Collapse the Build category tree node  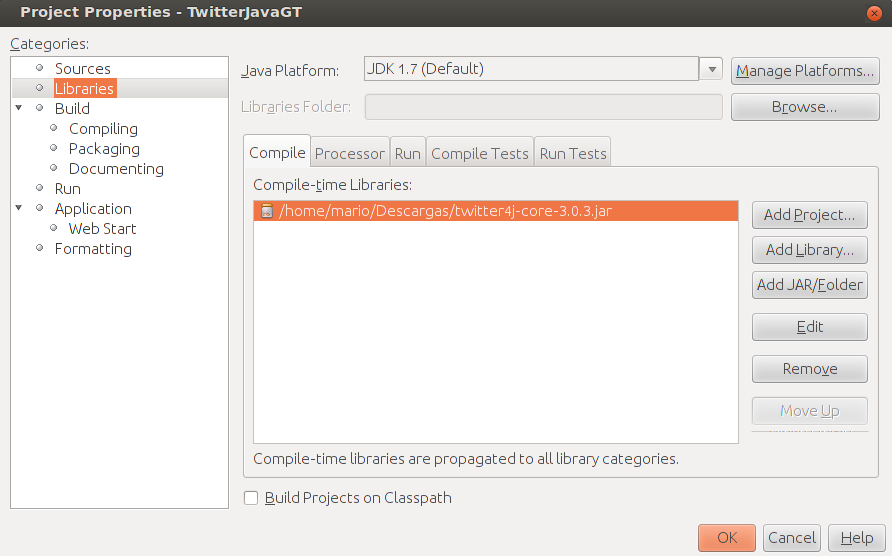click(x=19, y=108)
